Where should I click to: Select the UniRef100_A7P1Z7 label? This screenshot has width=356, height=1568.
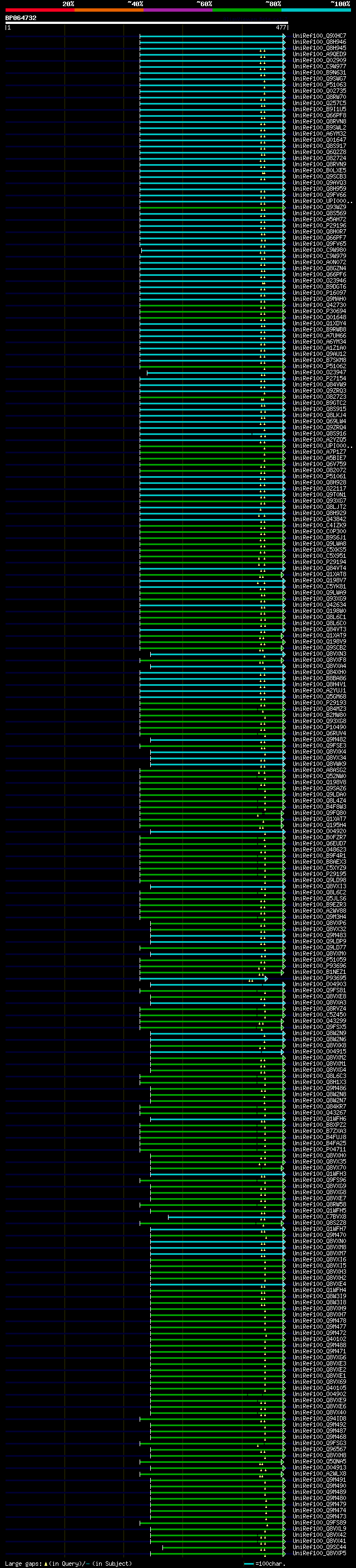[x=319, y=452]
